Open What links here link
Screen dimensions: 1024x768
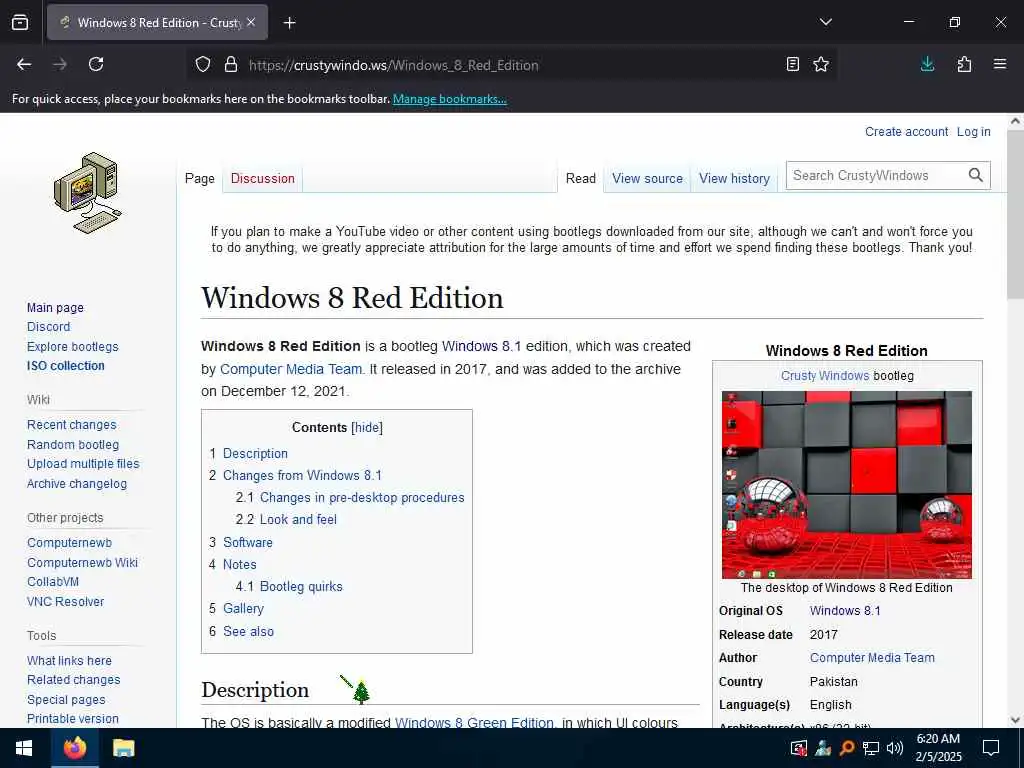click(x=69, y=660)
